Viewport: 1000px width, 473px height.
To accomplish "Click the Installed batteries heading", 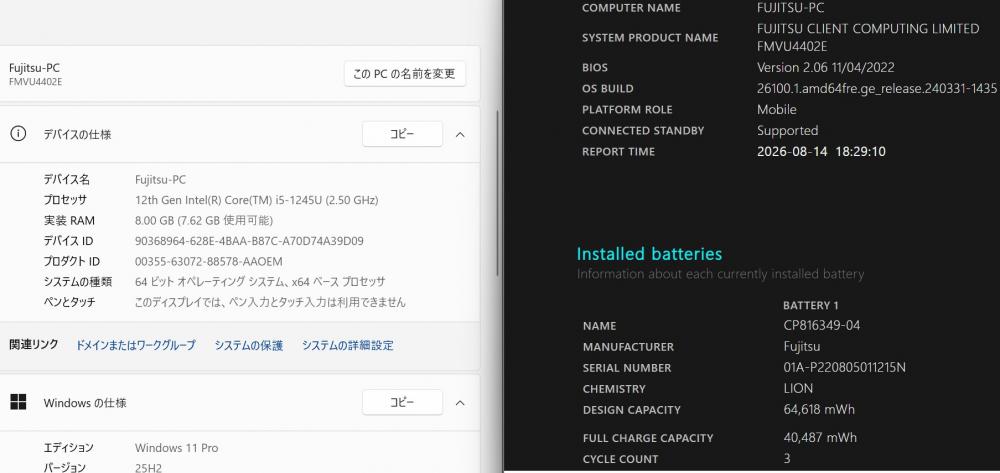I will pyautogui.click(x=649, y=254).
